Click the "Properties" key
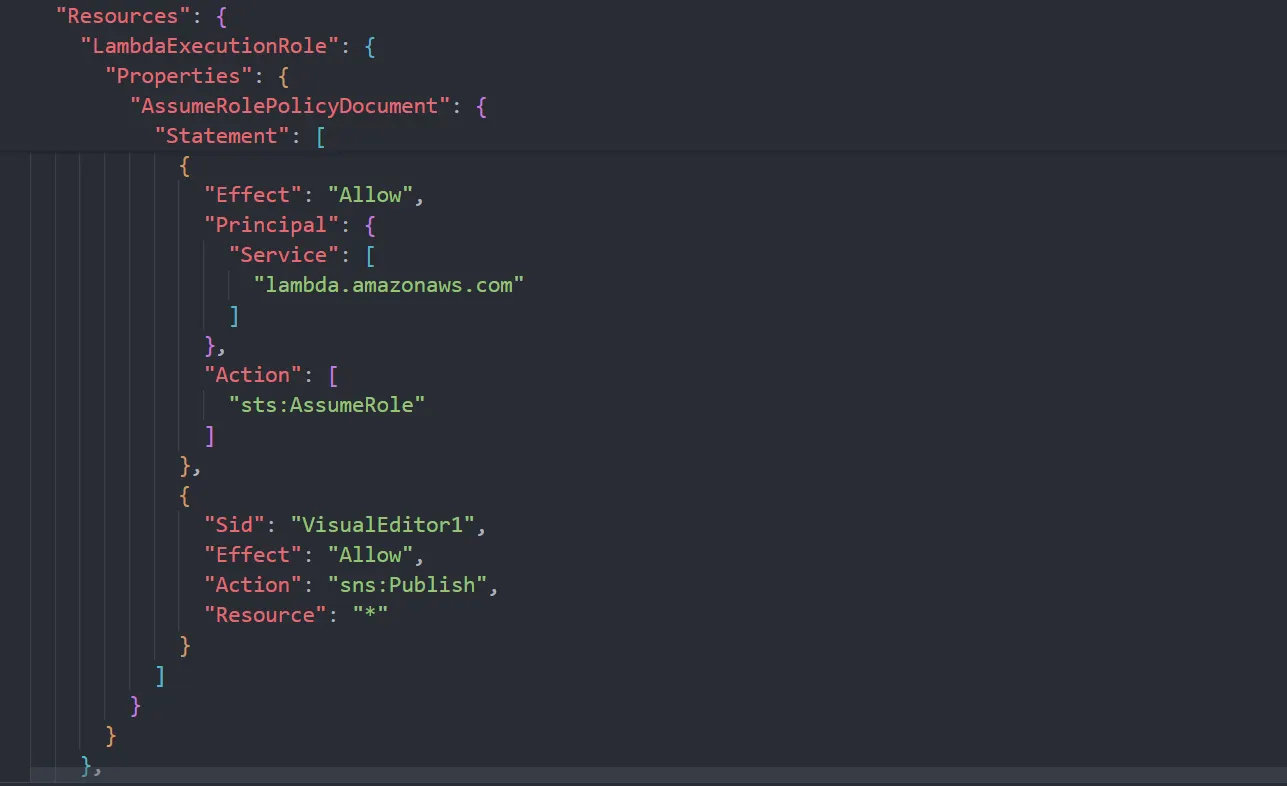Viewport: 1287px width, 786px height. click(x=177, y=75)
